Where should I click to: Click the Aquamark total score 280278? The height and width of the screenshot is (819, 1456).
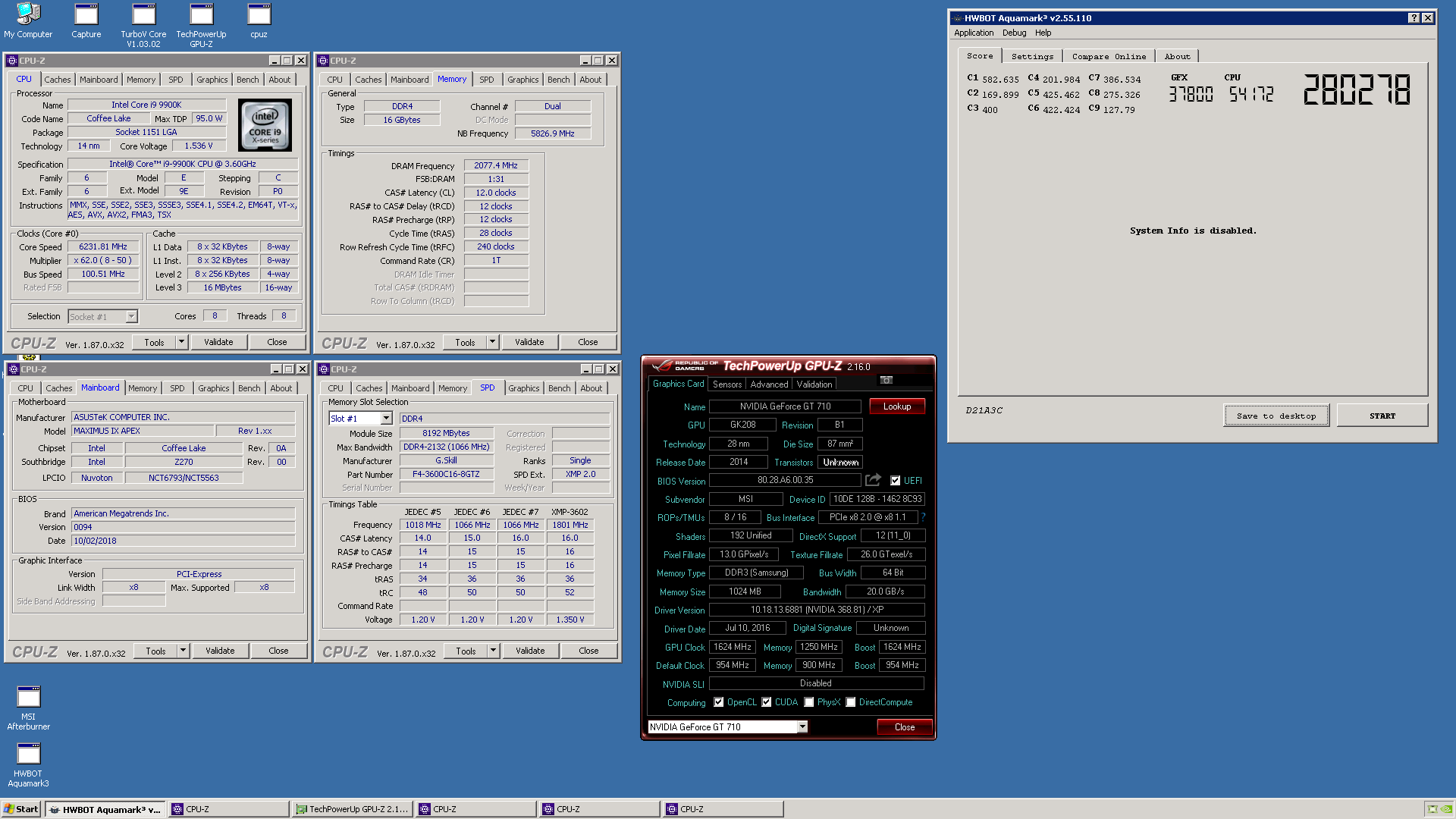1357,89
